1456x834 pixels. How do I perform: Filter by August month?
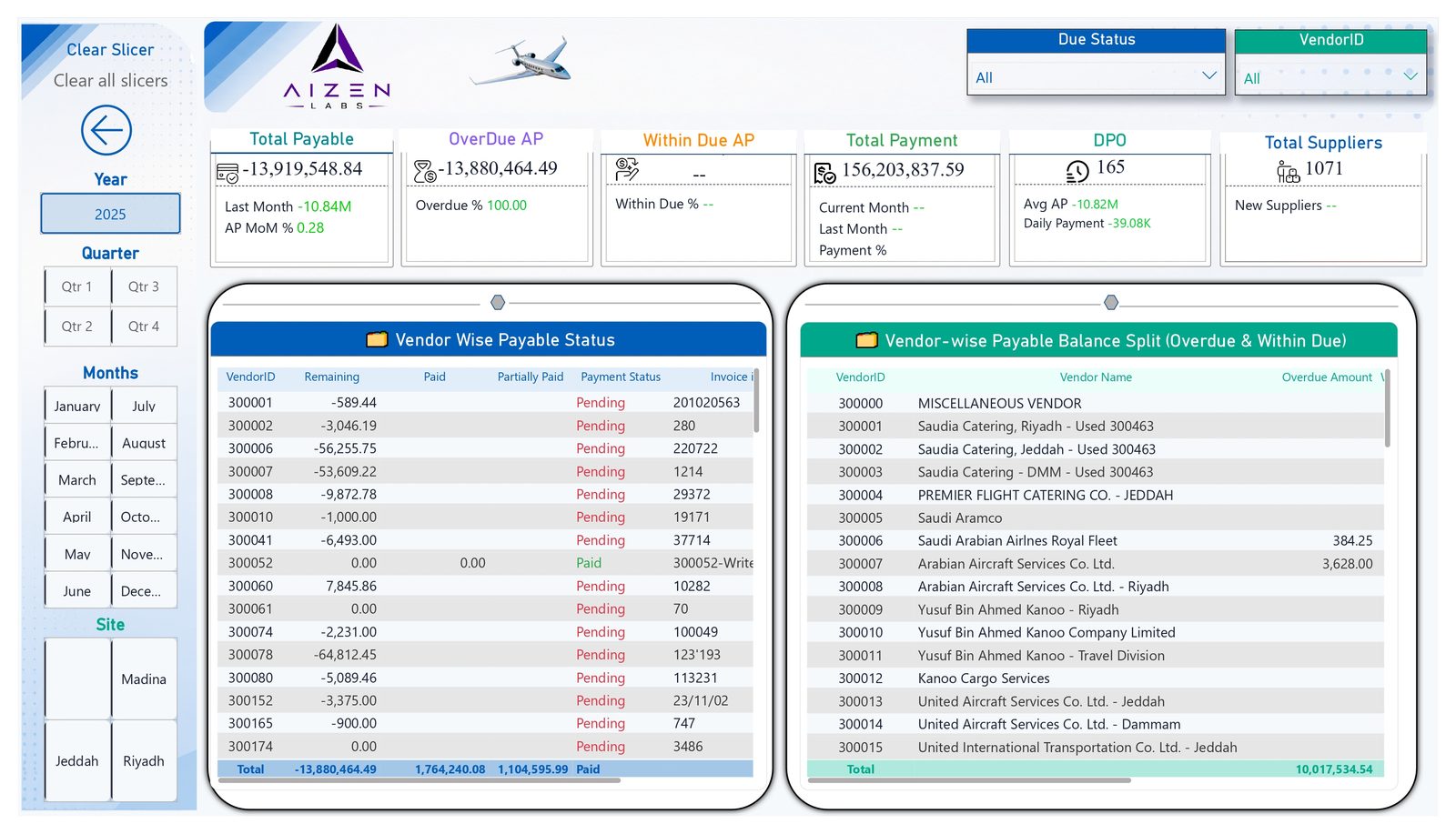[144, 443]
